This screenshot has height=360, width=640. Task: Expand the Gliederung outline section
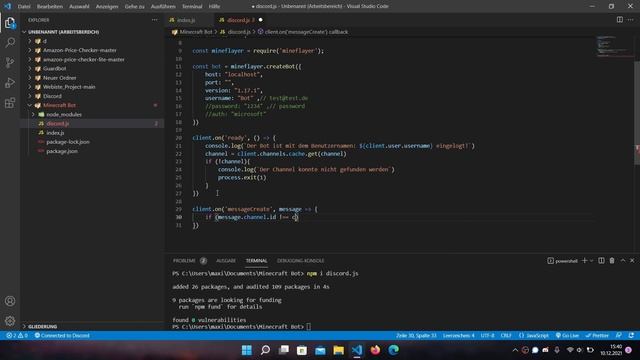pyautogui.click(x=41, y=327)
